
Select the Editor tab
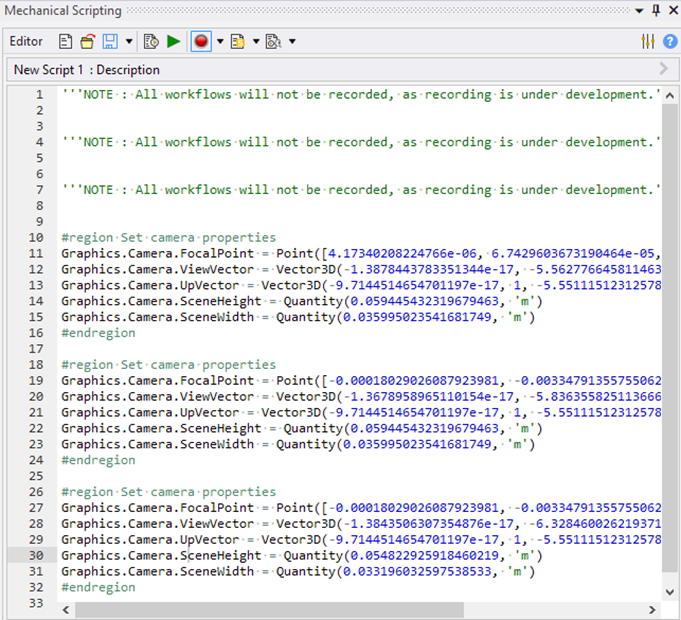[x=26, y=41]
